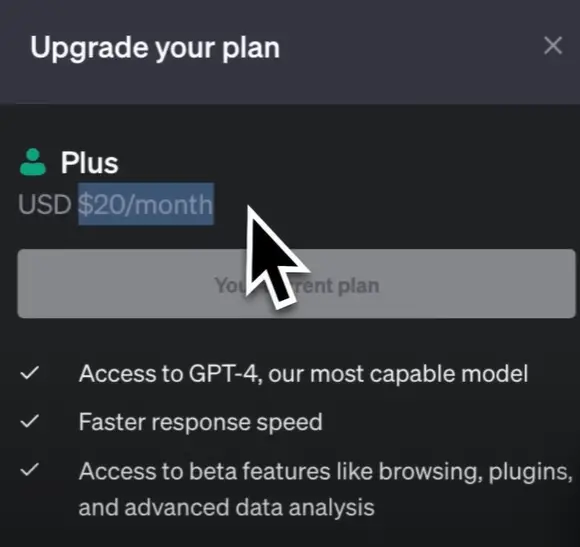The width and height of the screenshot is (580, 547).
Task: Click the beta features browsing, plugins line
Action: tap(326, 472)
